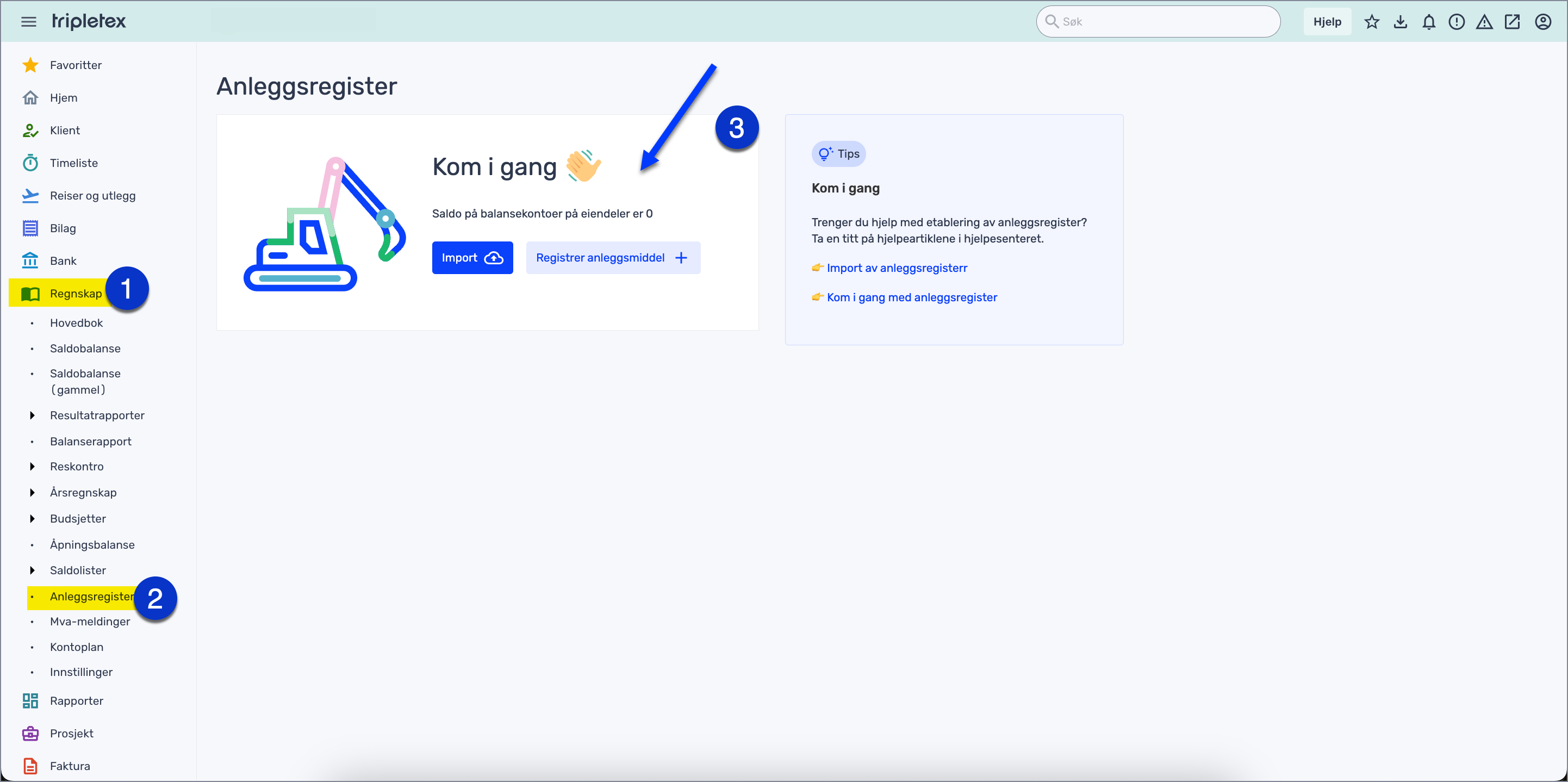Open the Regnskap menu section
The height and width of the screenshot is (782, 1568).
pyautogui.click(x=76, y=293)
